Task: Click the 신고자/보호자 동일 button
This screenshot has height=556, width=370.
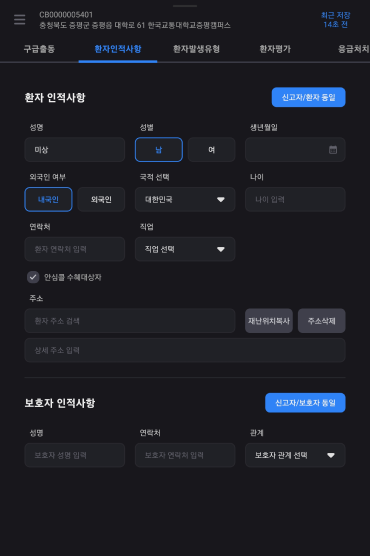Action: [x=305, y=403]
